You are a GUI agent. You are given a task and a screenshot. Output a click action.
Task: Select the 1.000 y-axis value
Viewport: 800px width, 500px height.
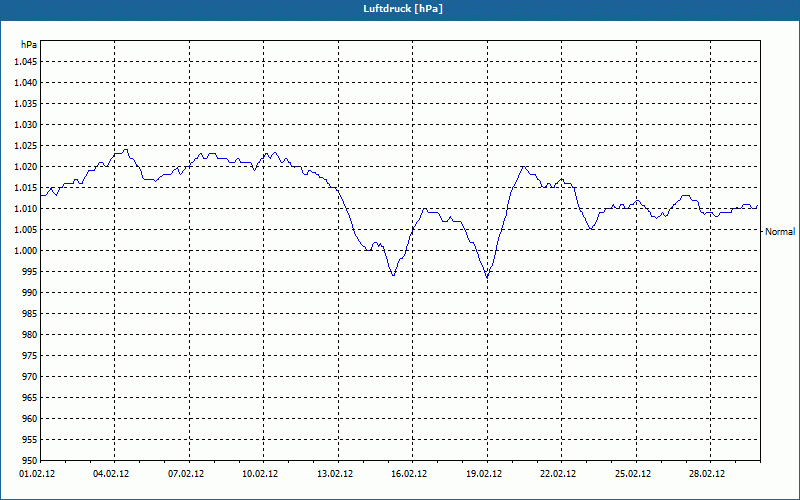click(27, 251)
